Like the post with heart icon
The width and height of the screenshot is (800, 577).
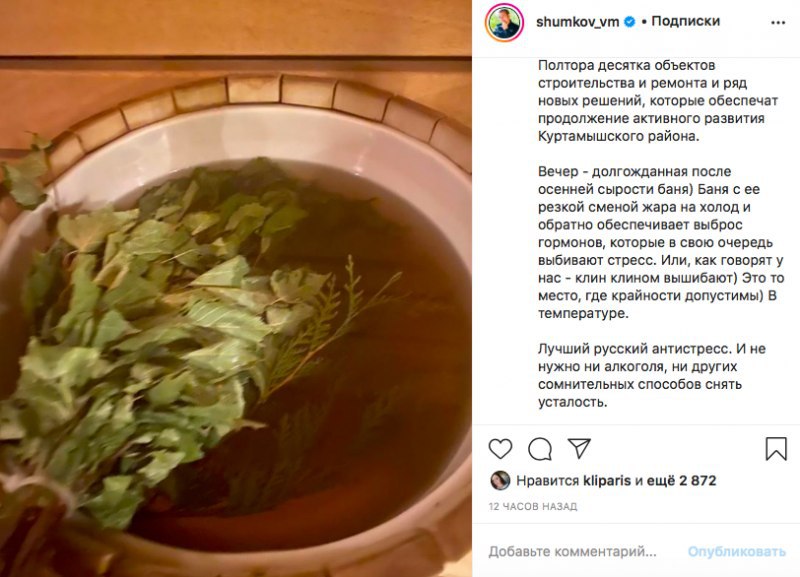click(x=500, y=449)
